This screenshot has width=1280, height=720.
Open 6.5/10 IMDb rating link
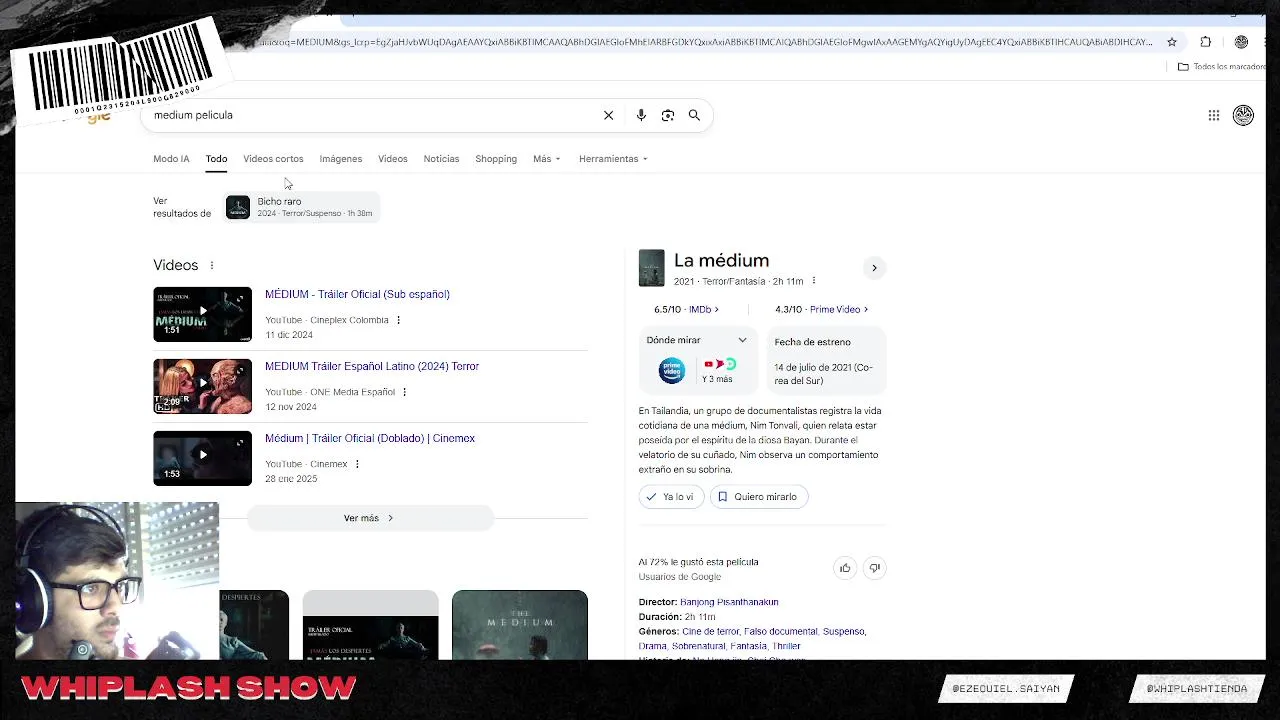[686, 310]
